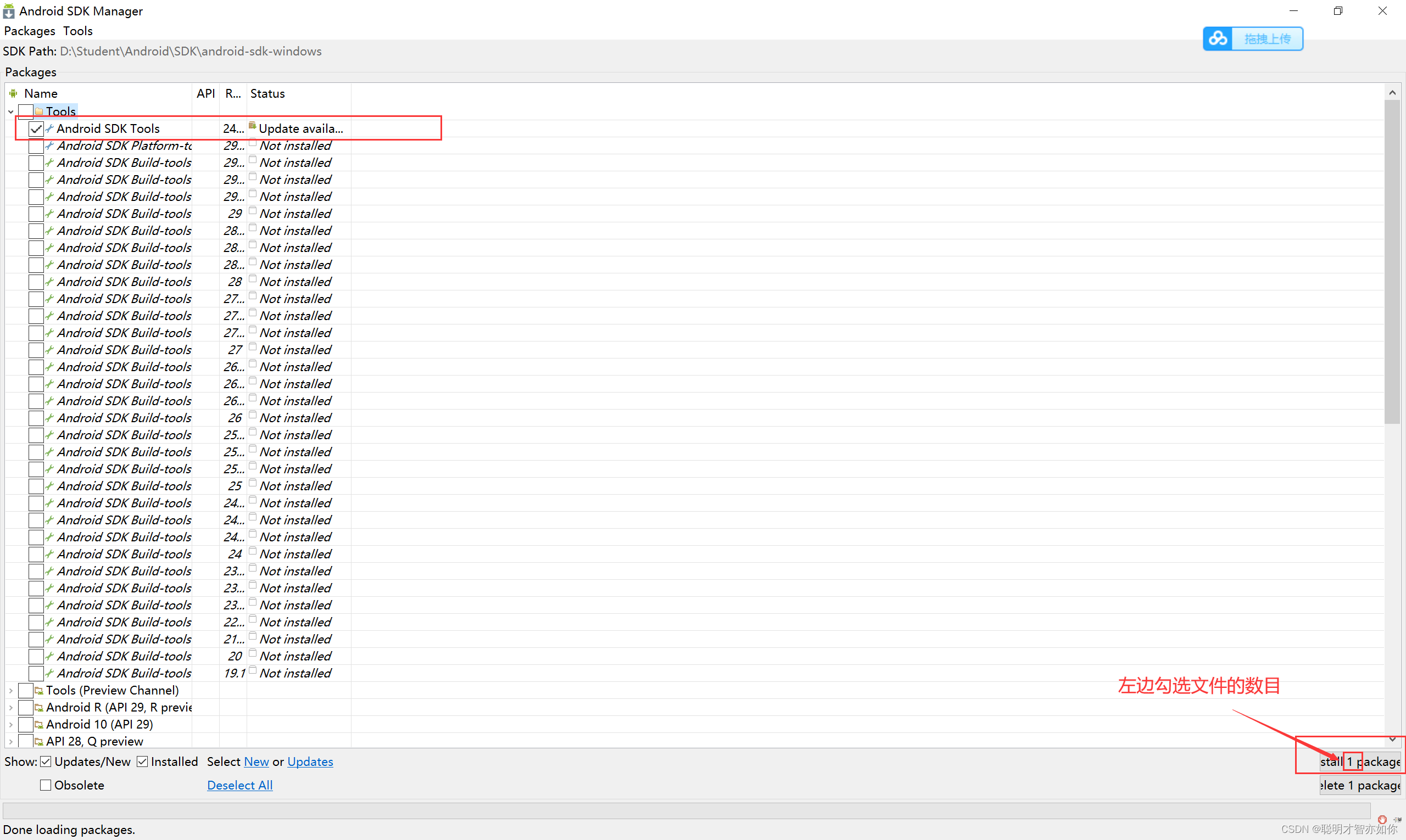The width and height of the screenshot is (1406, 840).
Task: Expand the API 28, Q preview group
Action: 11,742
